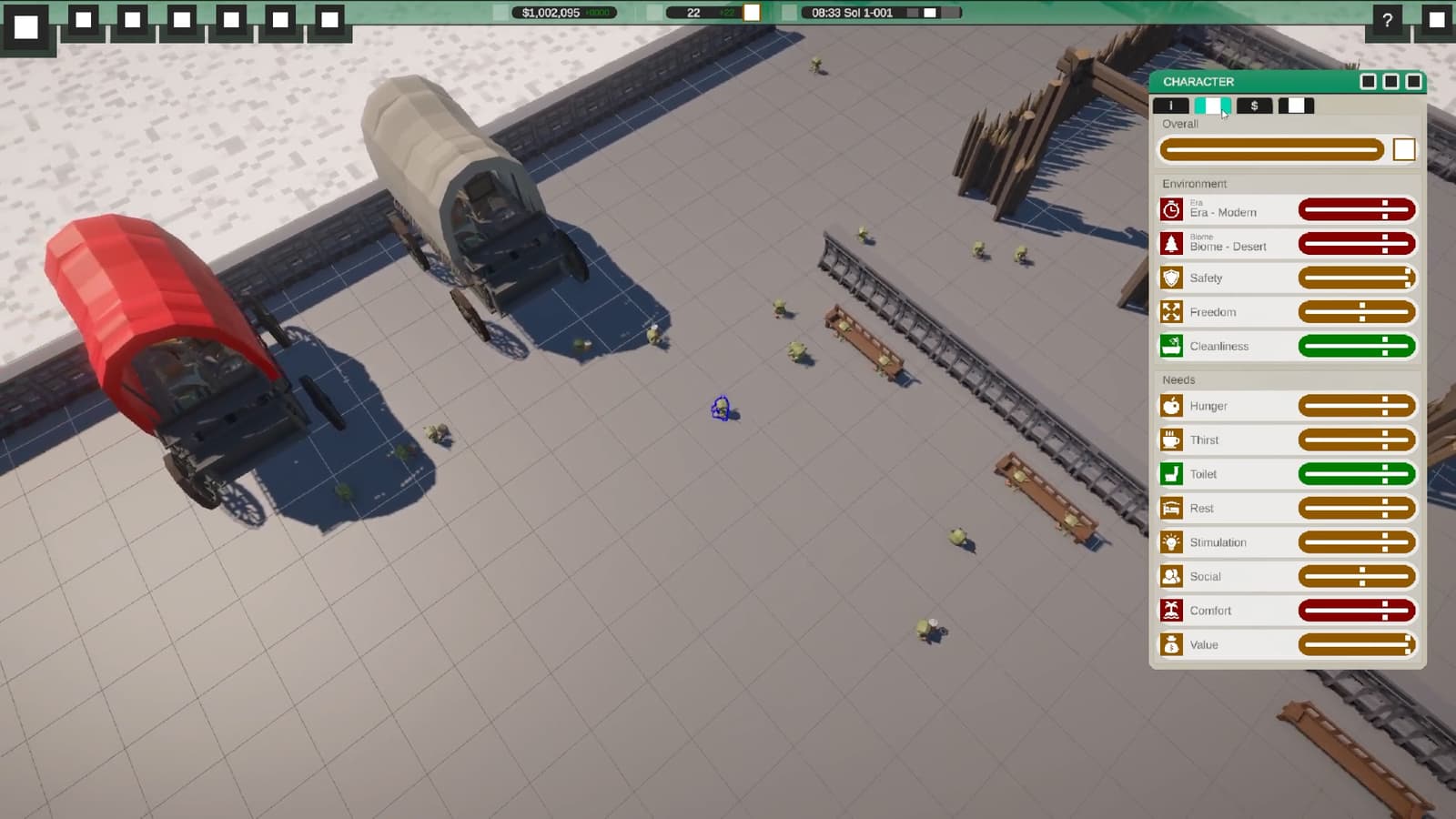Click the Freedom expand-arrows icon
Screen dimensions: 1456x819
pos(1171,312)
